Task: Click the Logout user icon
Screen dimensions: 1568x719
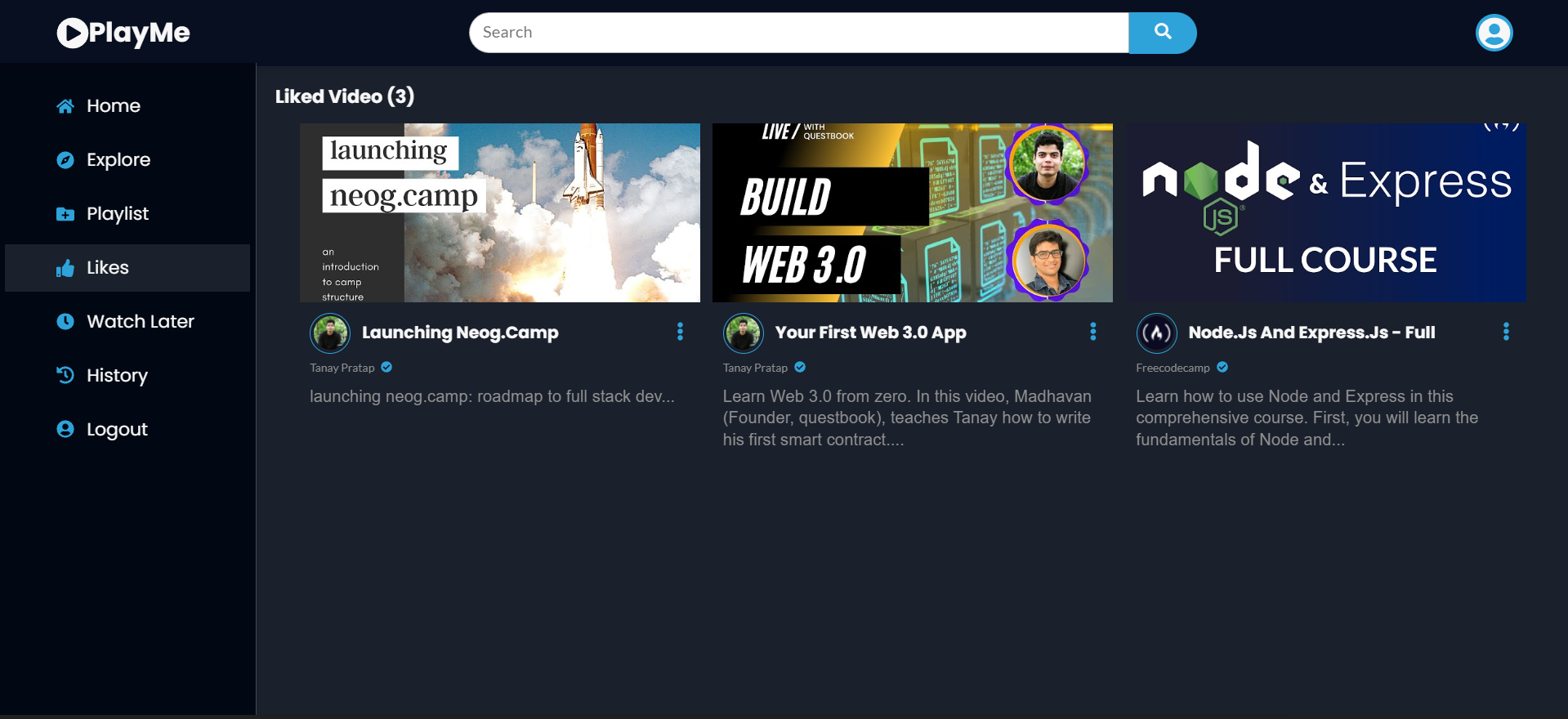Action: click(x=65, y=429)
